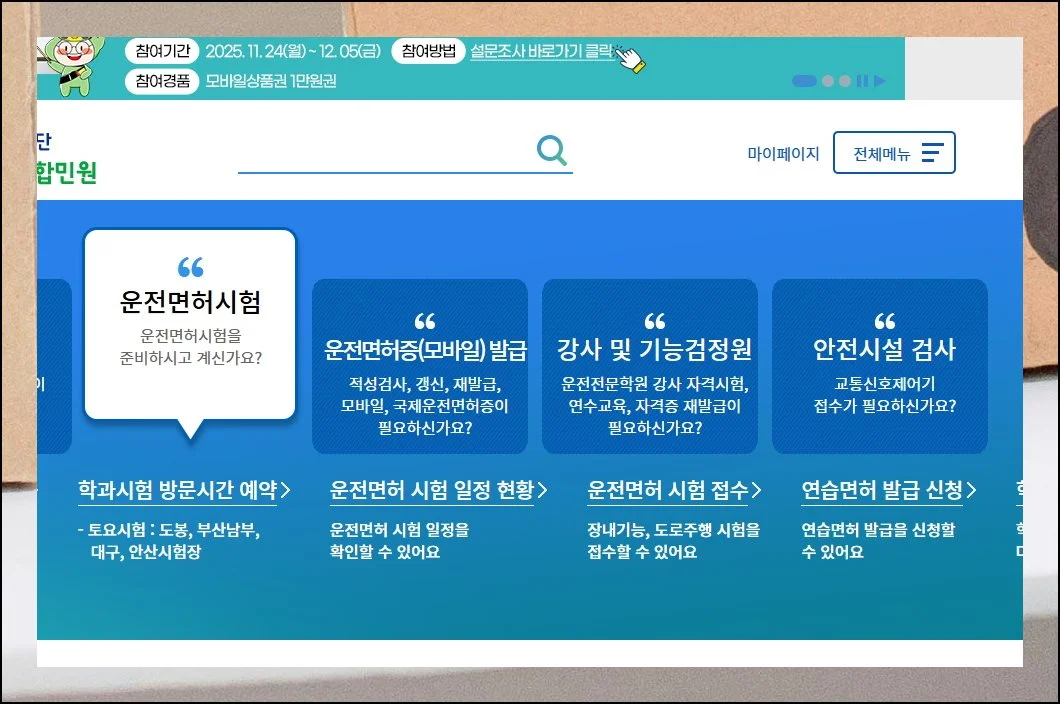1060x704 pixels.
Task: Select the 운전면허시험 category tab
Action: (190, 323)
